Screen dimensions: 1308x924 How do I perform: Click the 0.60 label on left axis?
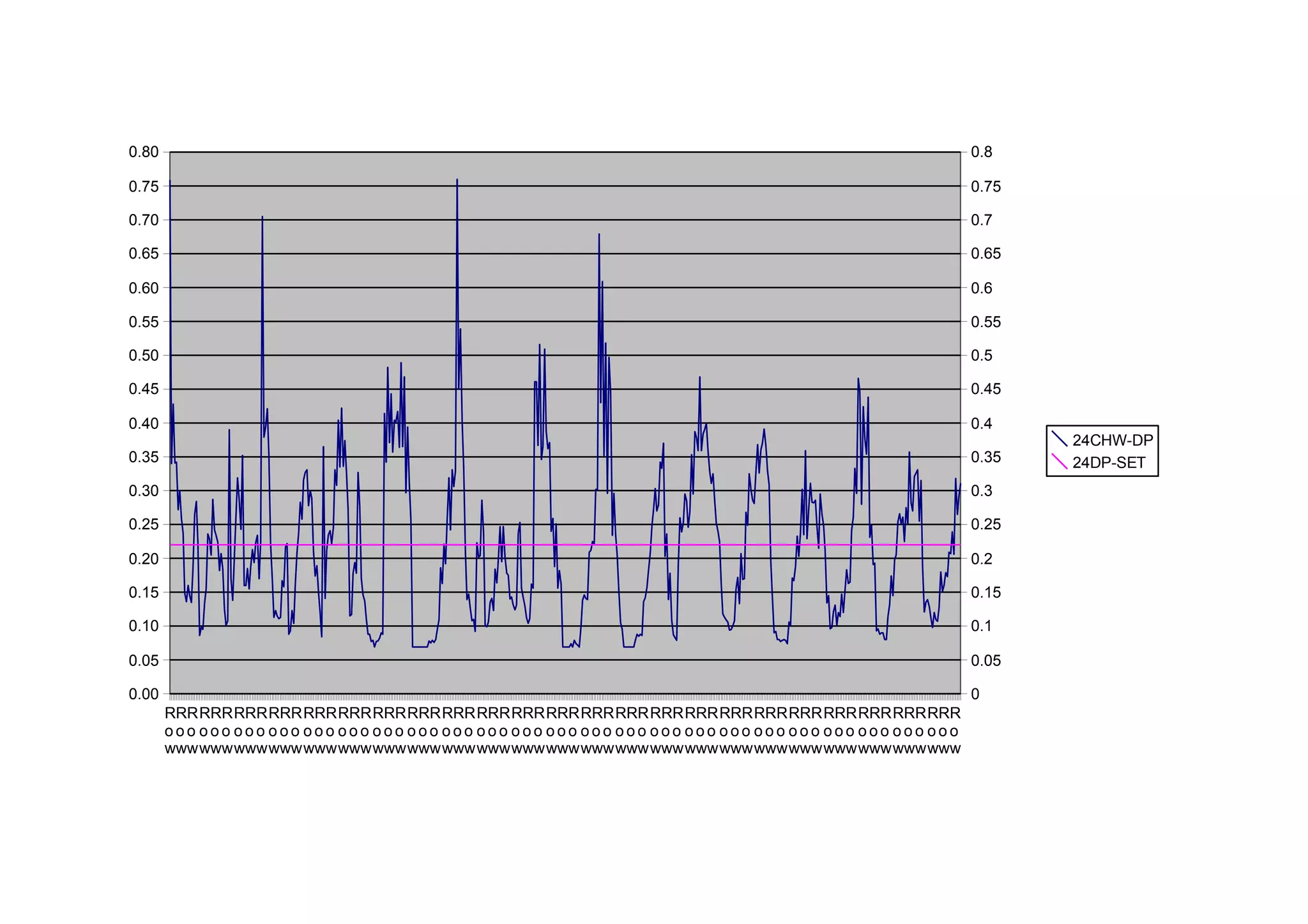click(143, 287)
